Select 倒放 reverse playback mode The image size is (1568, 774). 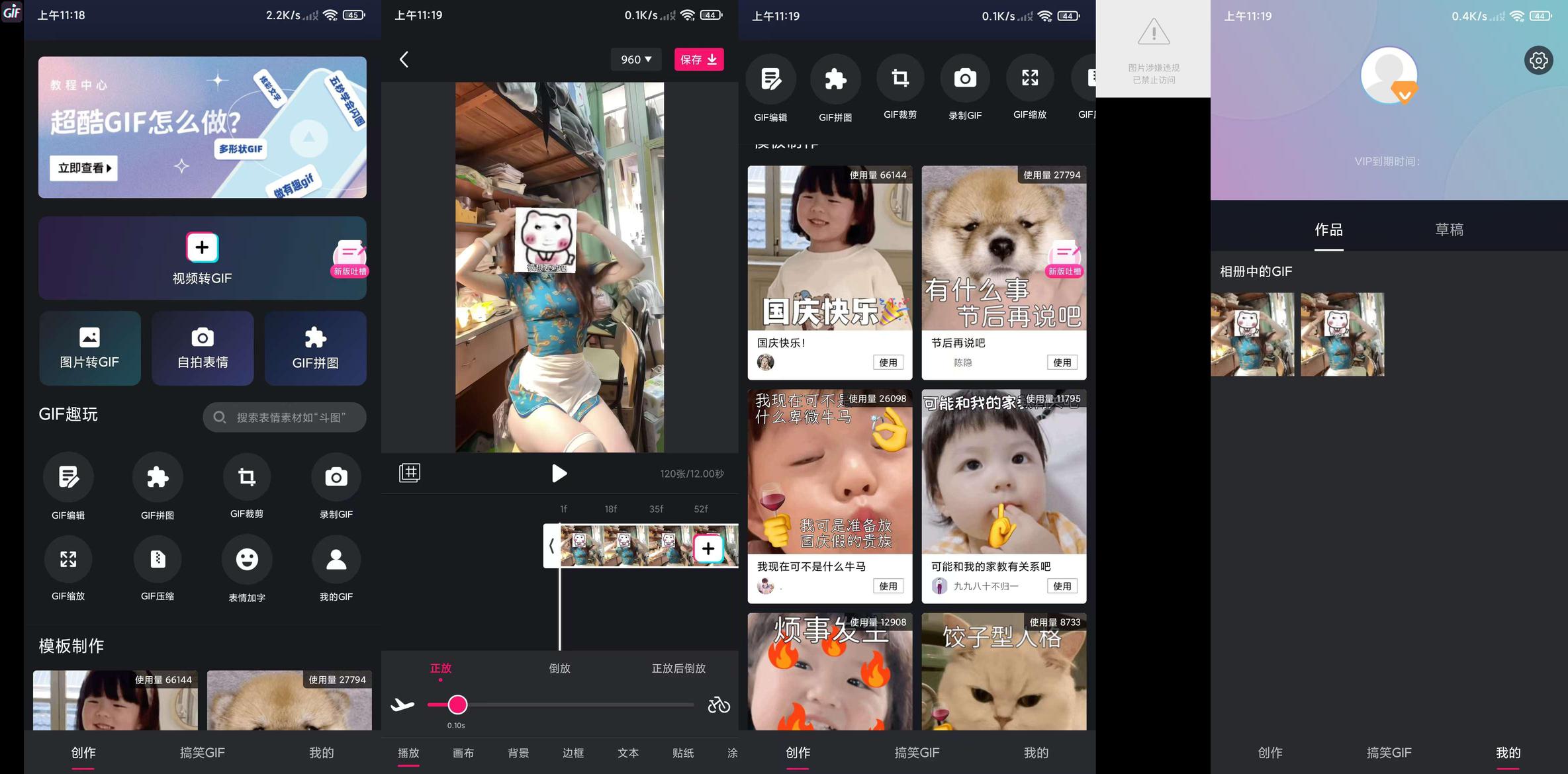pos(559,668)
